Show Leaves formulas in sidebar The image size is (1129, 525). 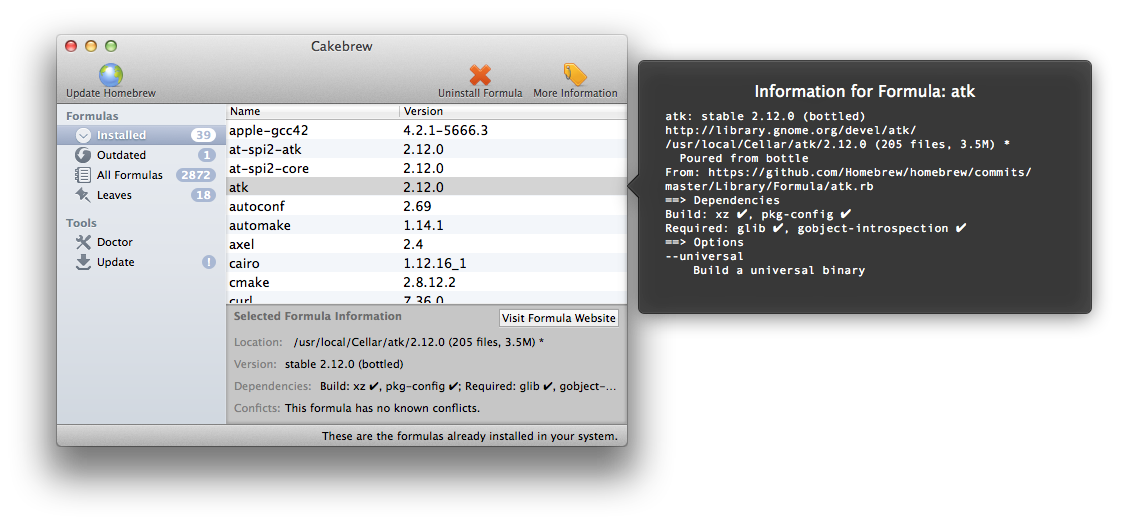coord(142,195)
